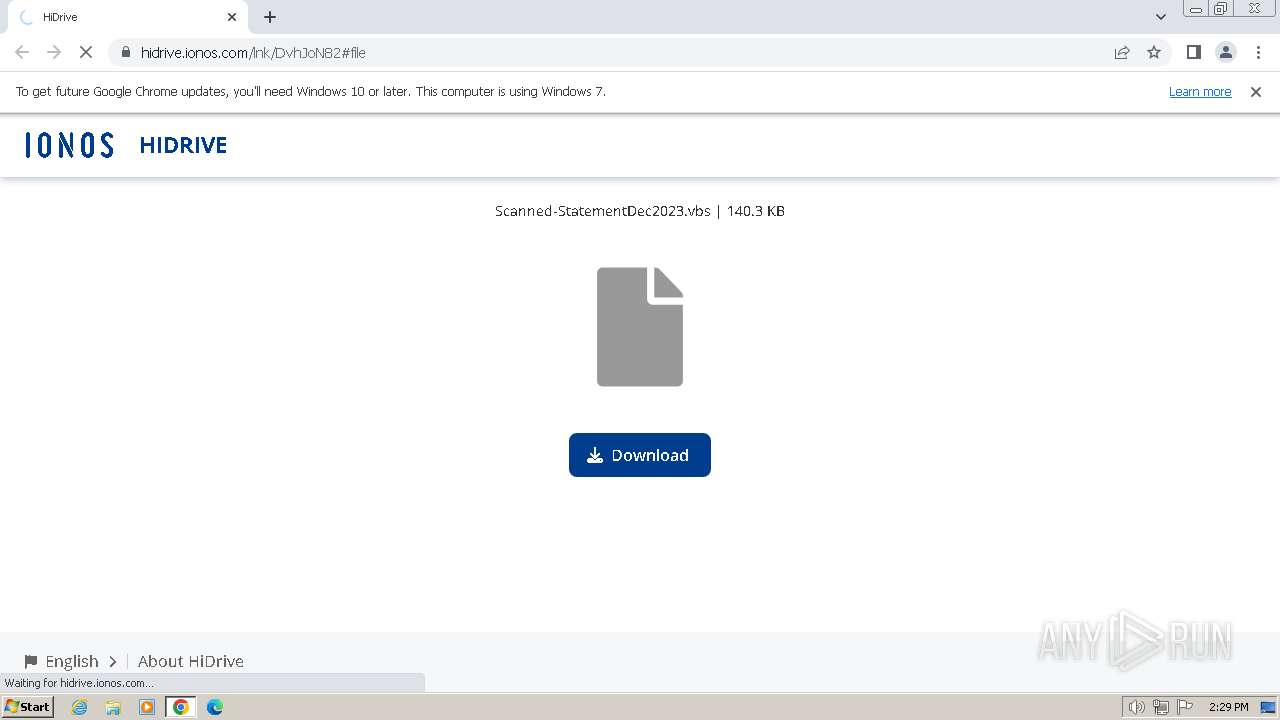Open the tab search dropdown arrow
The image size is (1280, 720).
coord(1161,17)
